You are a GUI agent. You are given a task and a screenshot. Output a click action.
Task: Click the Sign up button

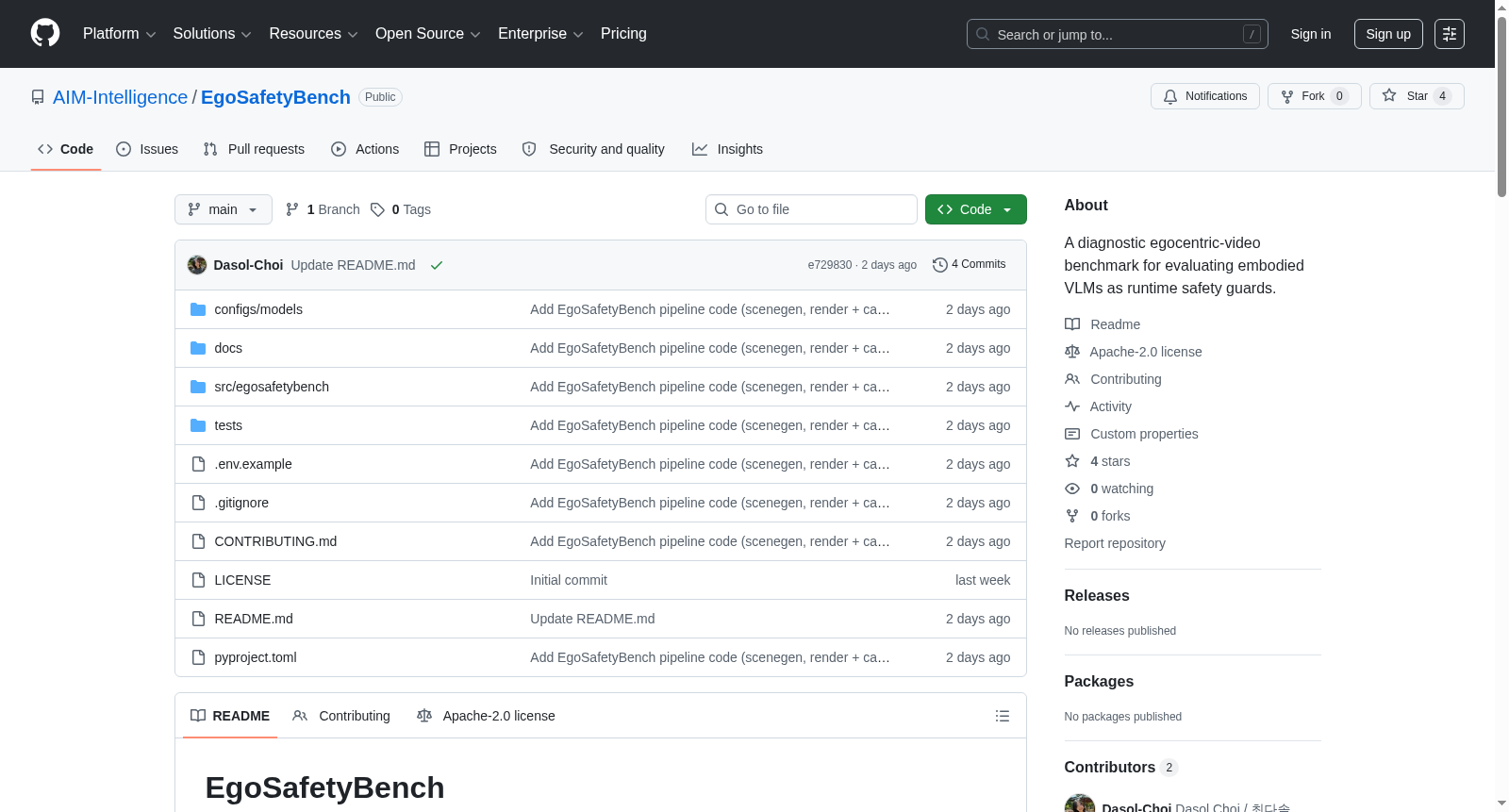tap(1388, 34)
